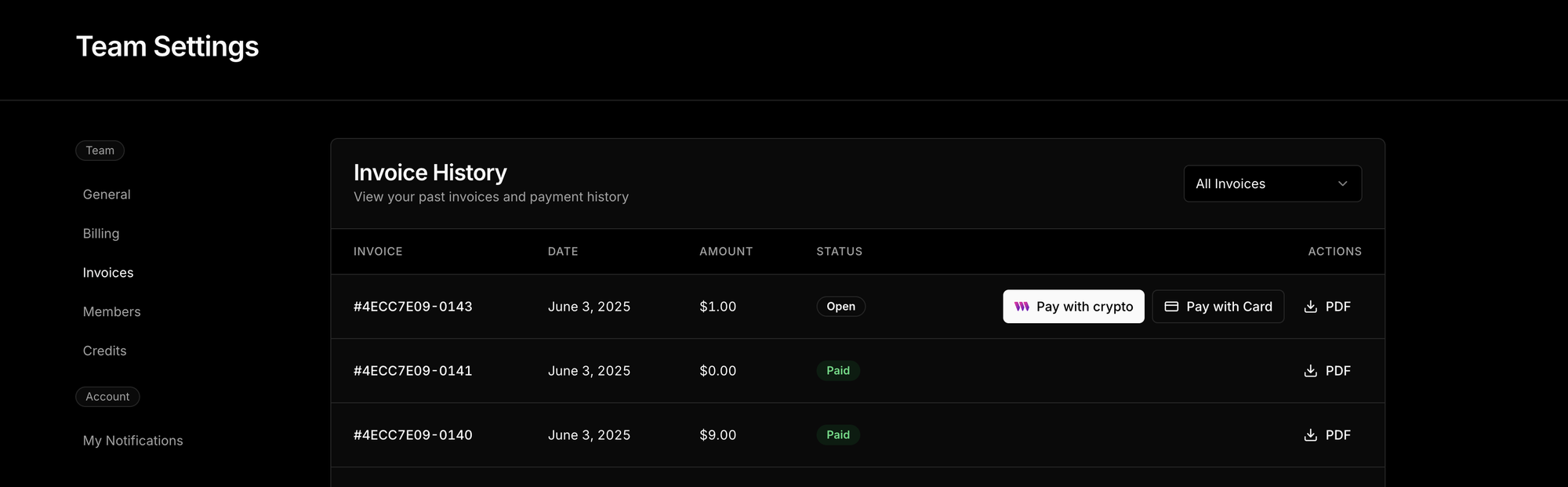Go to General team settings
Screen dimensions: 1568x487
pyautogui.click(x=107, y=194)
